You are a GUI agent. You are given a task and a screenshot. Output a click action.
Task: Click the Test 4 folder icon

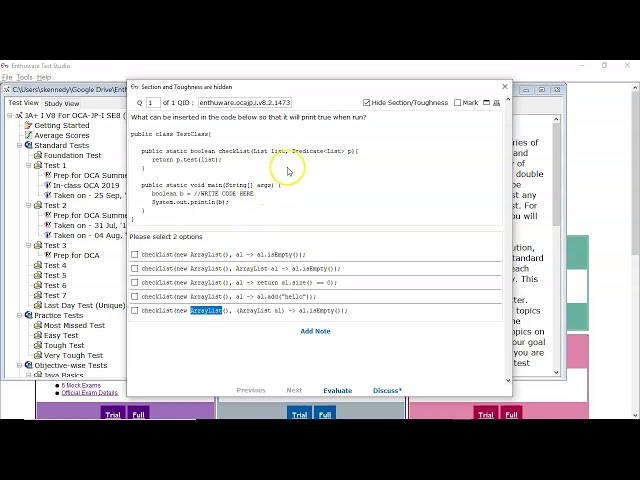point(38,265)
